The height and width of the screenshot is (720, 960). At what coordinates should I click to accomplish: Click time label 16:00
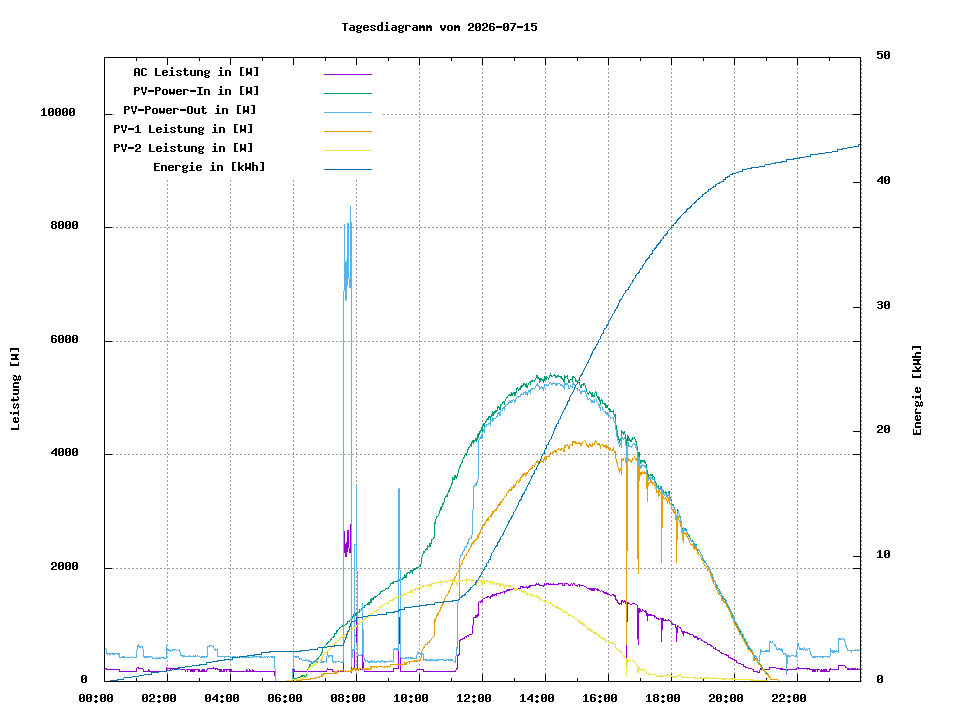[x=600, y=698]
